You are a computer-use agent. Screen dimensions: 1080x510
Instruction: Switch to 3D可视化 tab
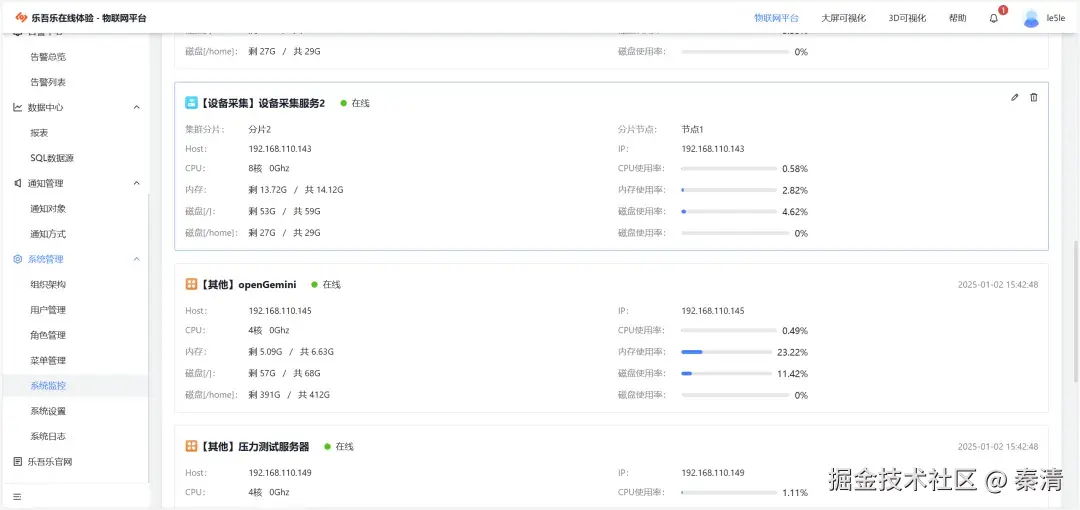(907, 19)
